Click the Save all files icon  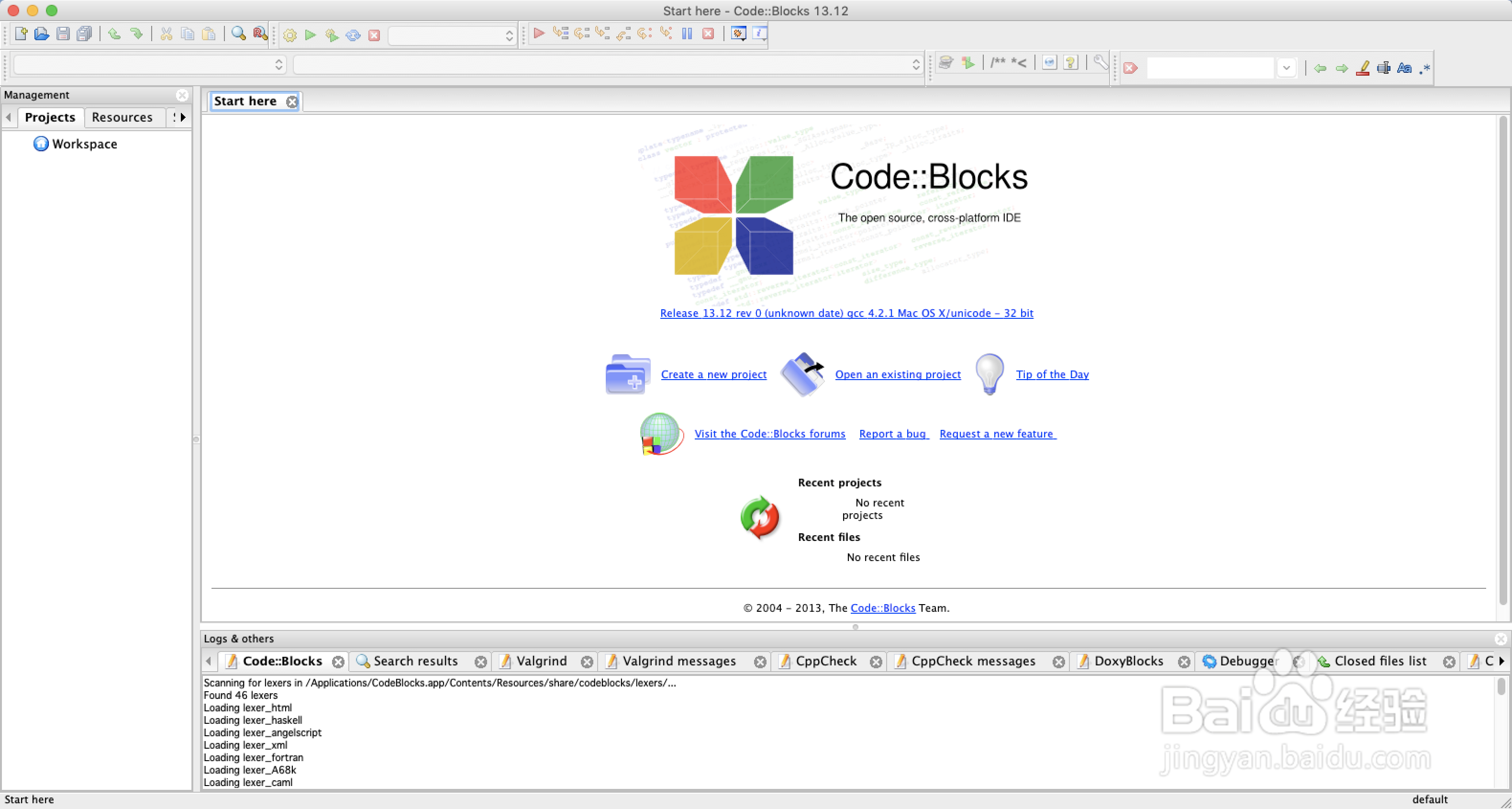85,34
